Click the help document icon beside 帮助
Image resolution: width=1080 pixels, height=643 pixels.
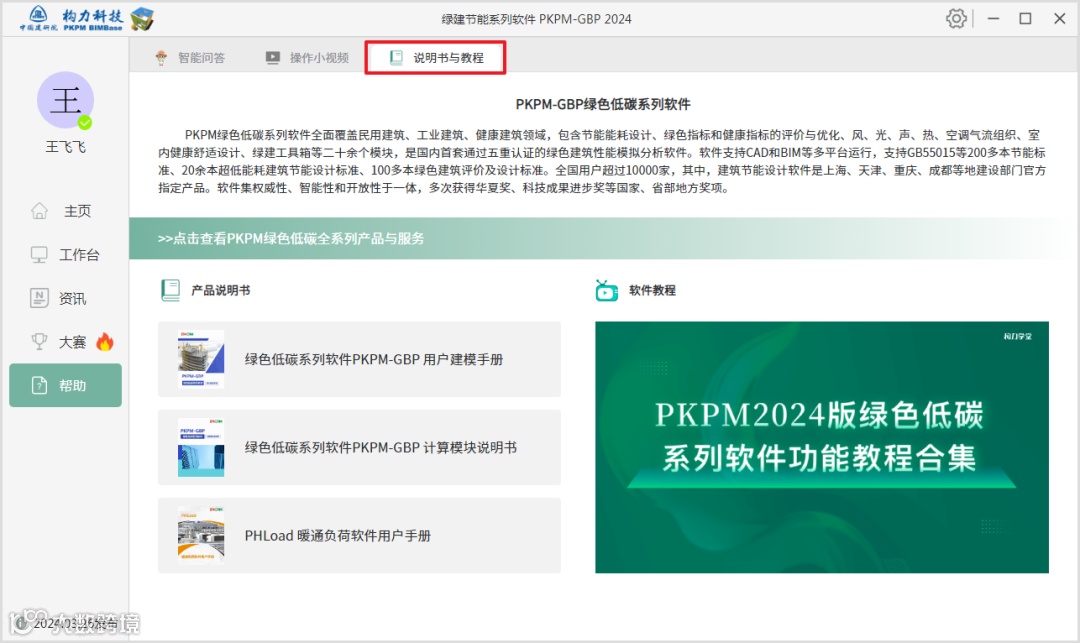[x=39, y=386]
